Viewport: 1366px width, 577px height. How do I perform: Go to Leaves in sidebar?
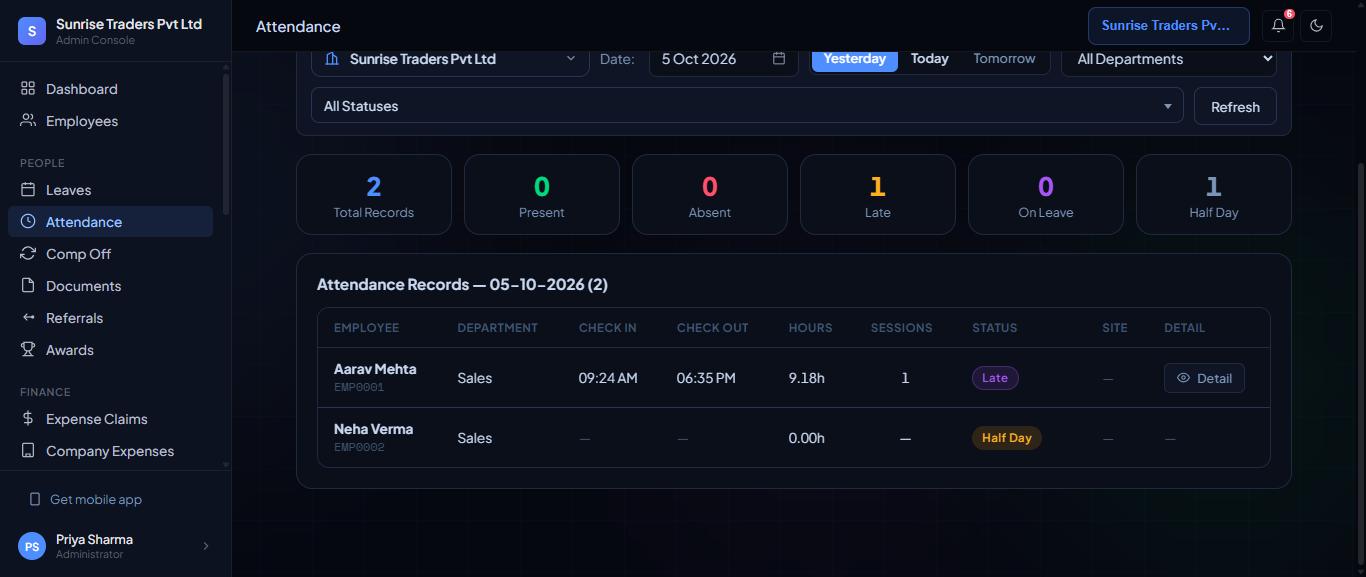[110, 190]
